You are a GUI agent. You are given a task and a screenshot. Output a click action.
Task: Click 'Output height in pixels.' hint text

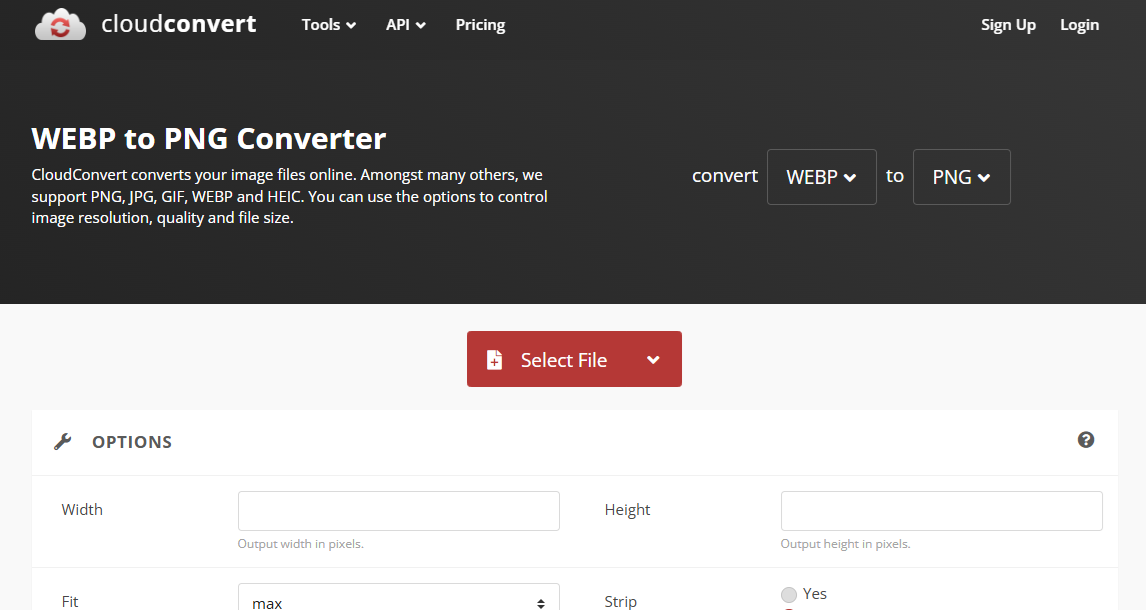click(x=846, y=544)
